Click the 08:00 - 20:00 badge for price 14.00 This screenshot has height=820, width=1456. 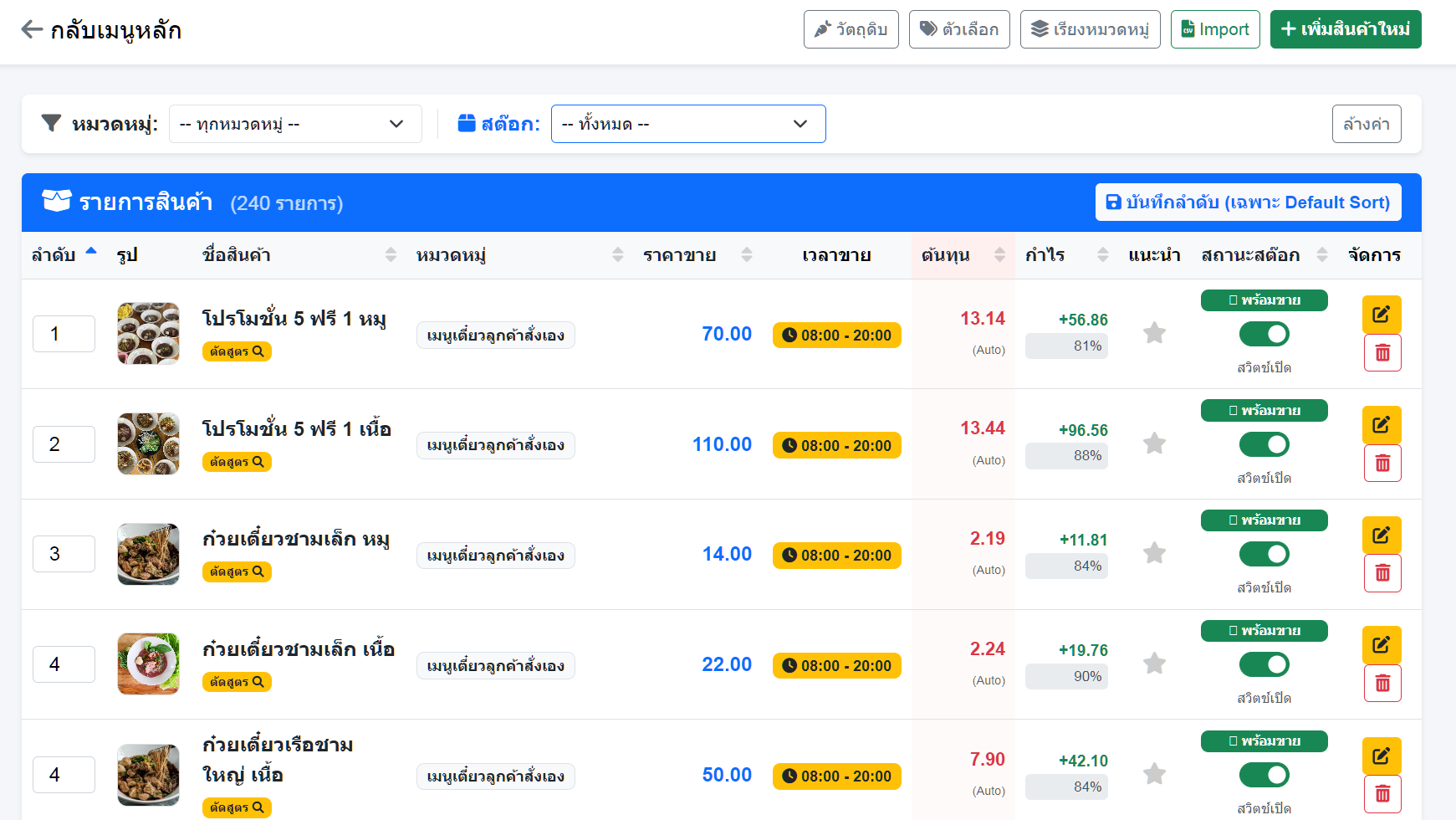[837, 555]
